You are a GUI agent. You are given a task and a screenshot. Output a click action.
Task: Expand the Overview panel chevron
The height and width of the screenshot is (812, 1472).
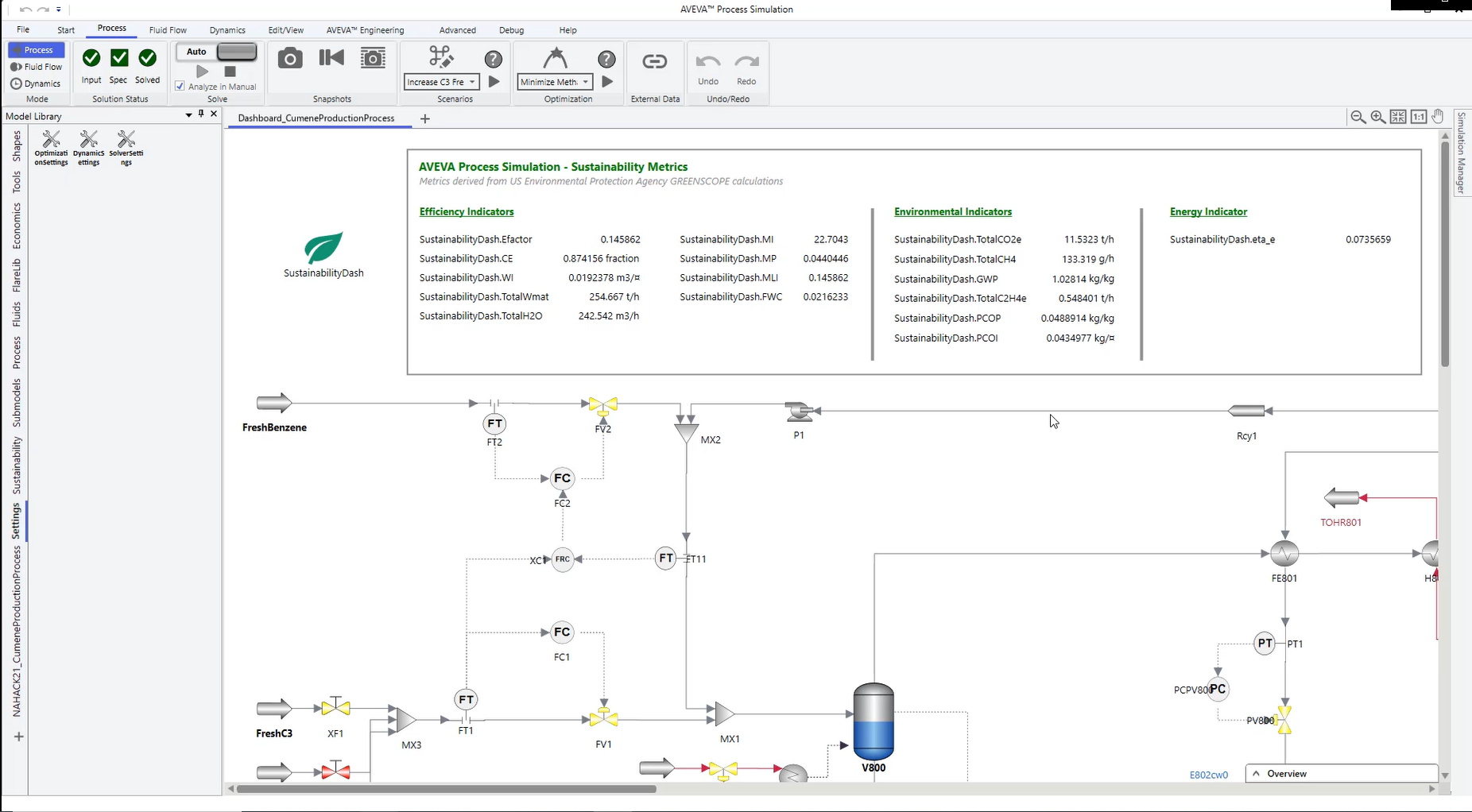tap(1256, 773)
